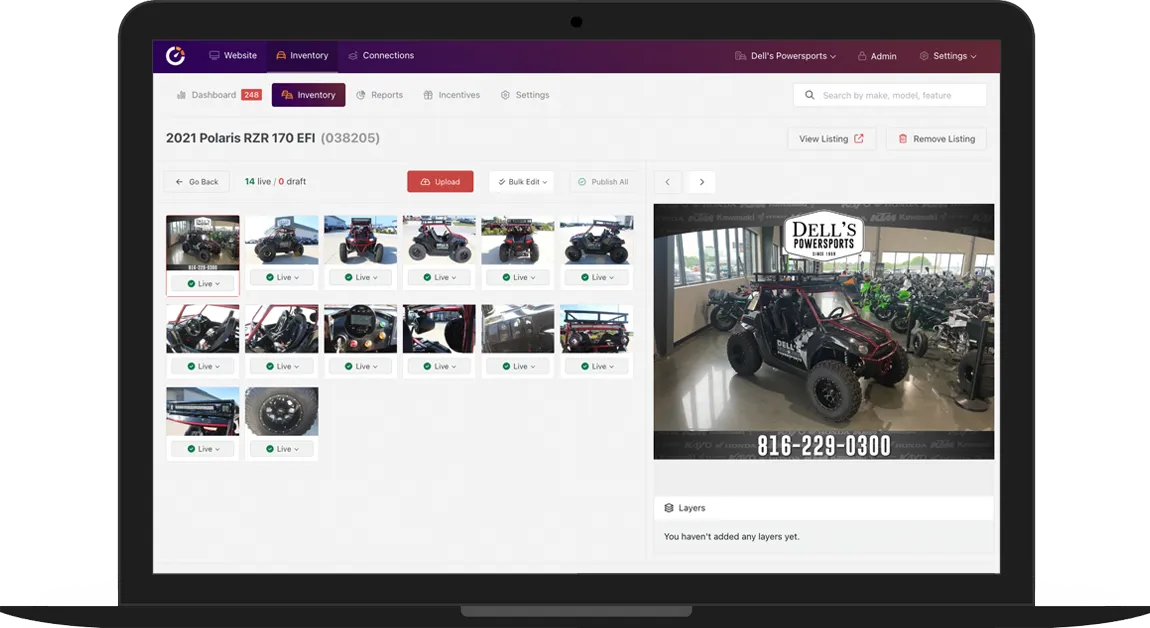Open the Incentives sub-tab
1150x628 pixels.
coord(451,95)
